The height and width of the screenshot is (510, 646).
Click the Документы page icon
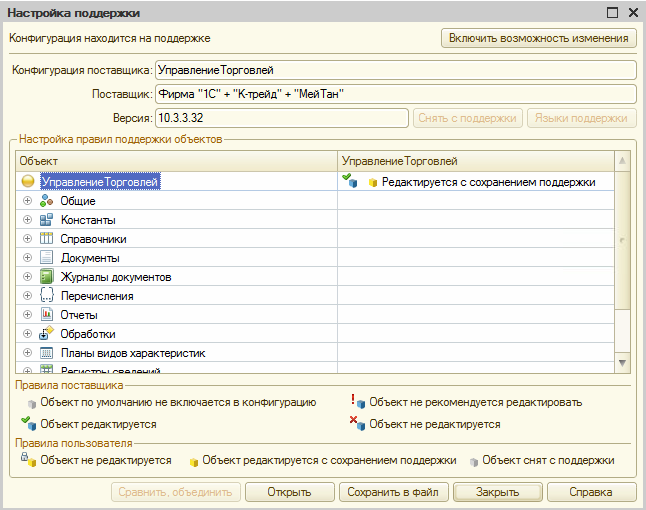click(x=46, y=257)
